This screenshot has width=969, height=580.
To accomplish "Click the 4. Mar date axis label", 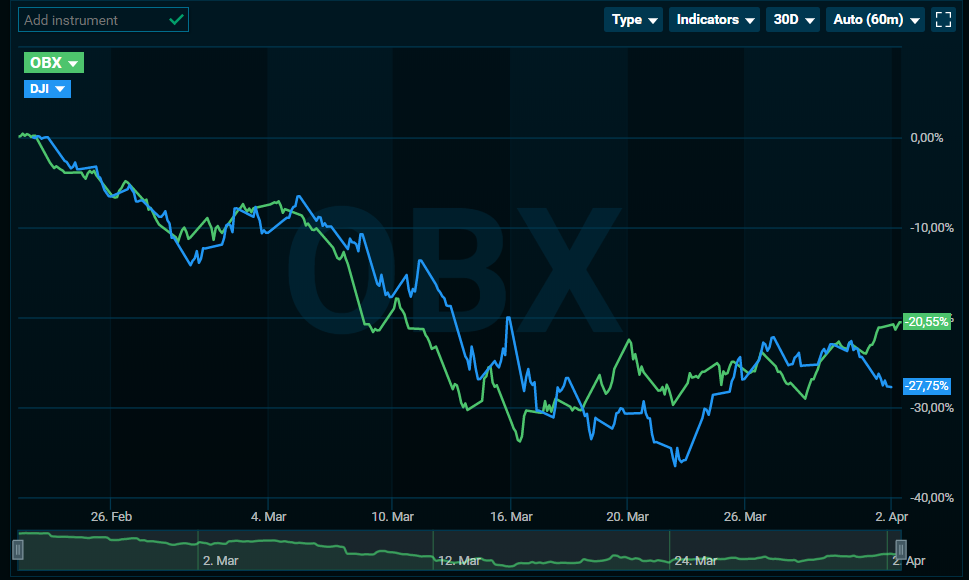I will coord(268,516).
